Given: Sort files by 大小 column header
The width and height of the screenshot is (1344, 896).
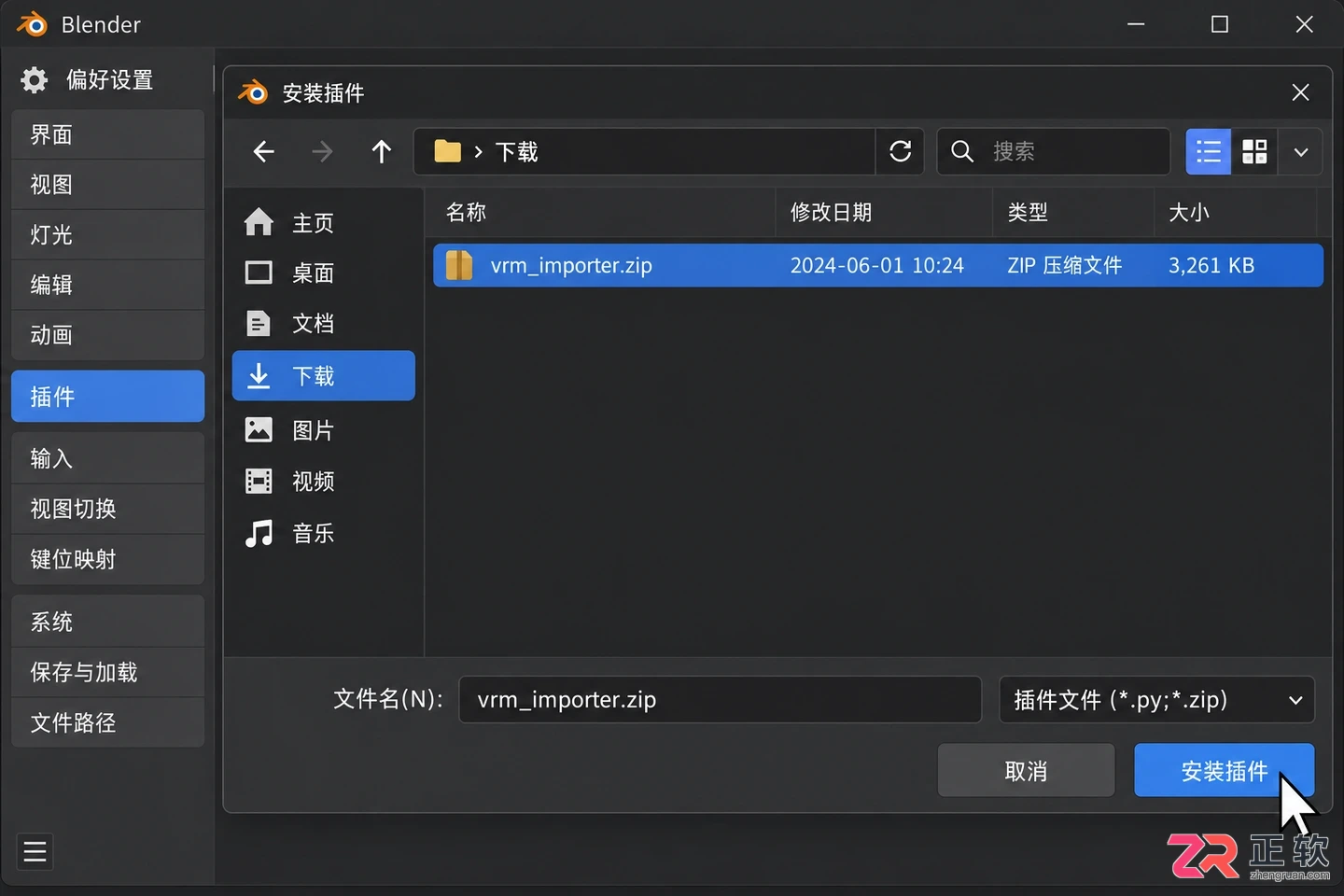Looking at the screenshot, I should pyautogui.click(x=1236, y=212).
